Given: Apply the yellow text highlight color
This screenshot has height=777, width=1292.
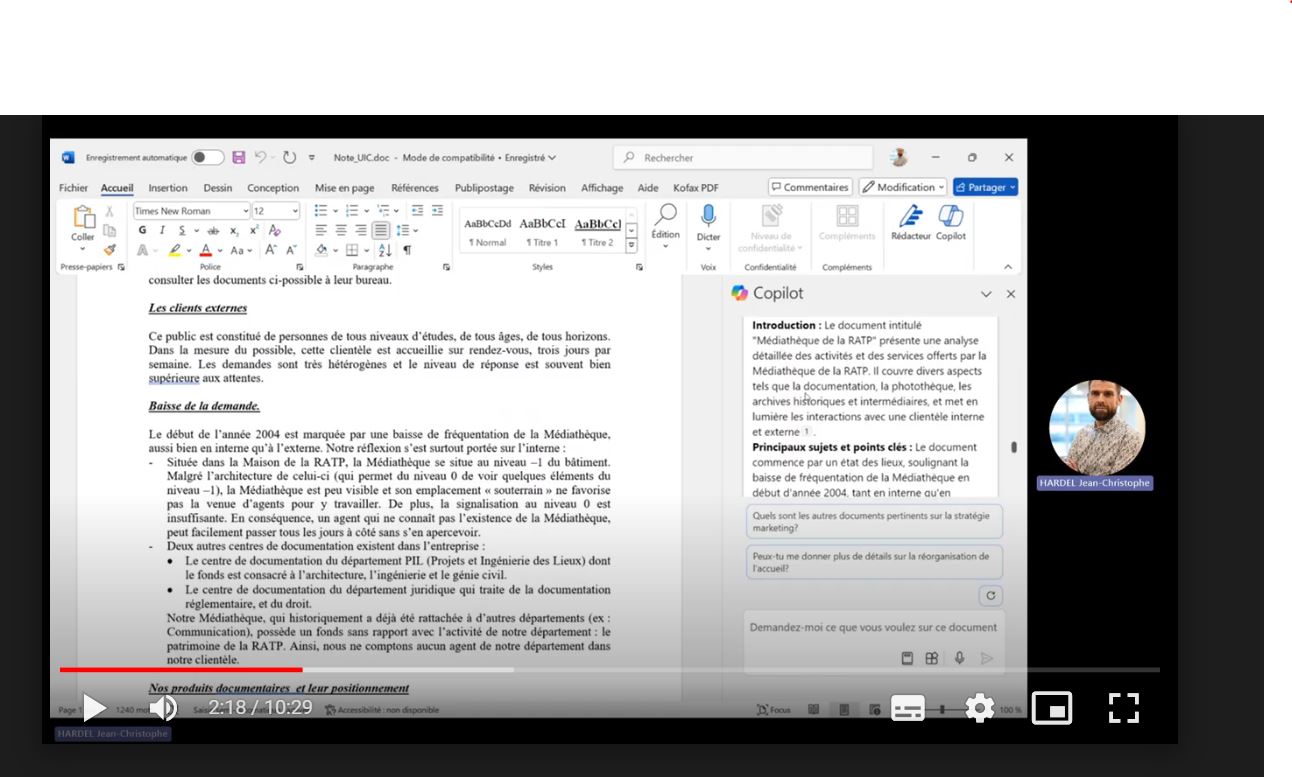Looking at the screenshot, I should click(175, 250).
